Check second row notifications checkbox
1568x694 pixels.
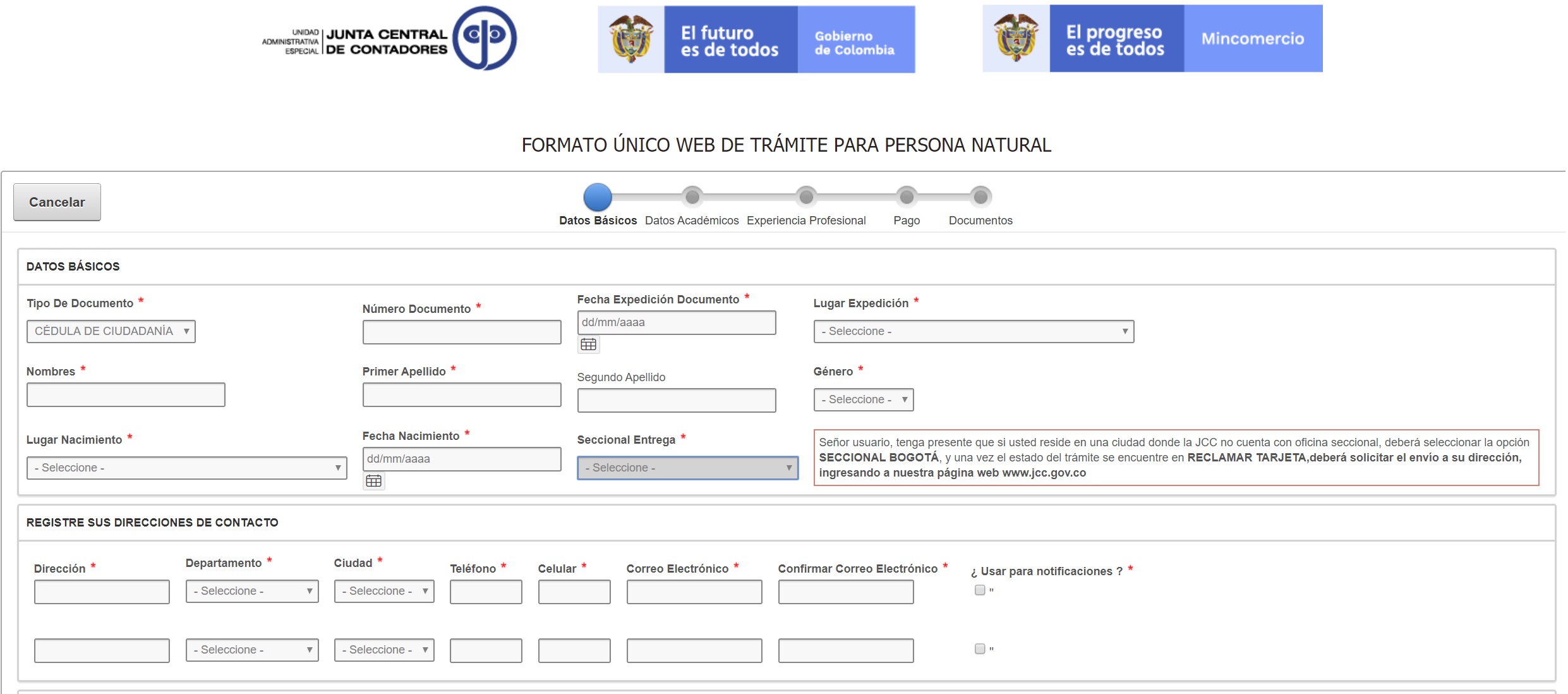[x=980, y=648]
